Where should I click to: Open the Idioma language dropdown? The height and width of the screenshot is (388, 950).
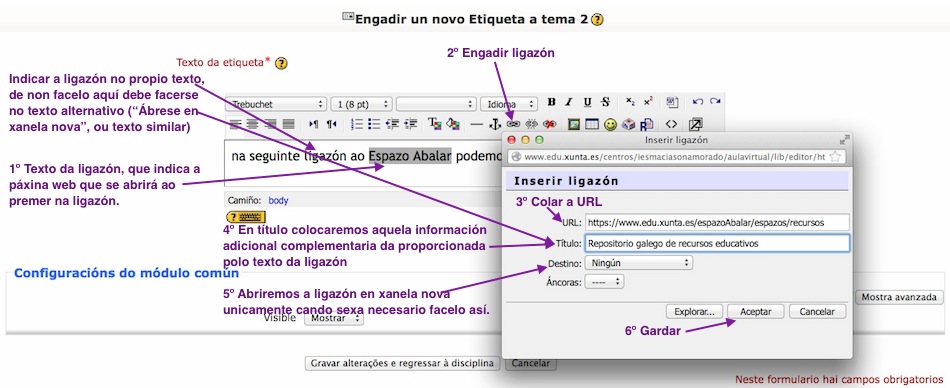coord(509,104)
